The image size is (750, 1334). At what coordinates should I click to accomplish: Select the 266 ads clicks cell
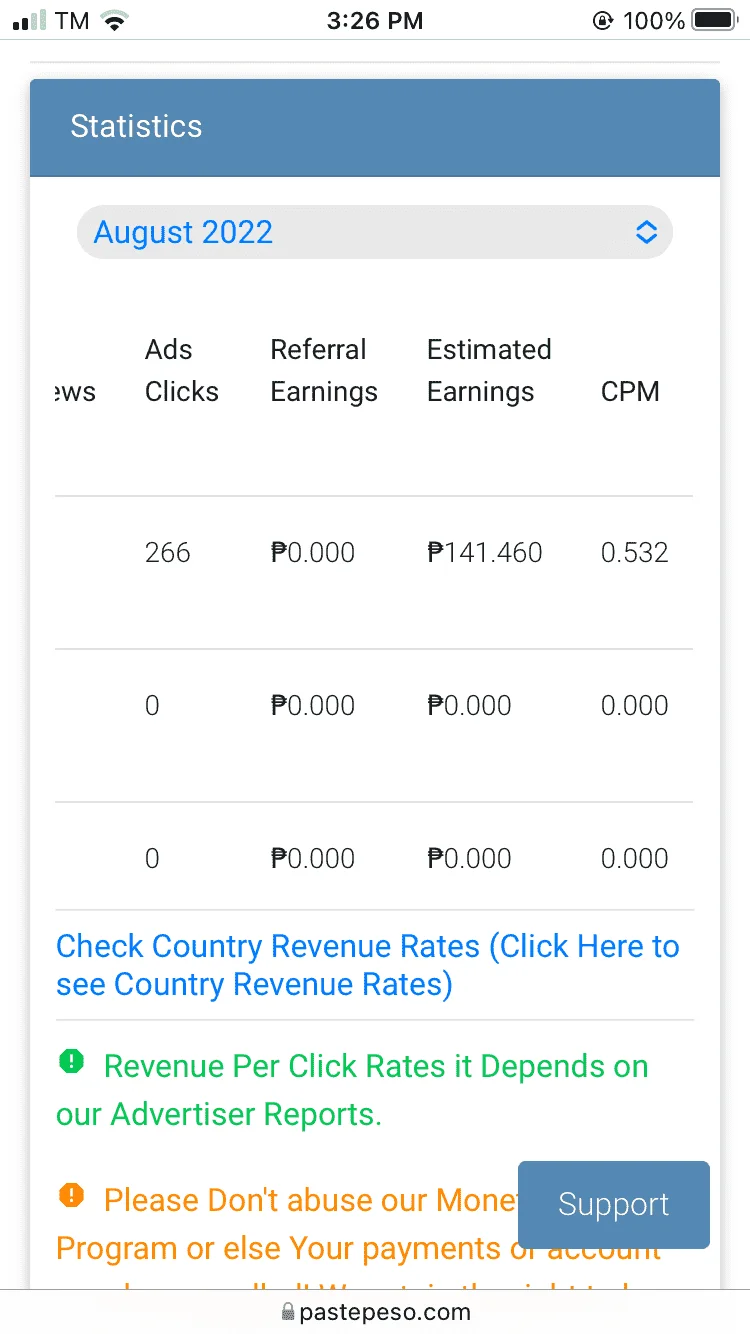[167, 553]
